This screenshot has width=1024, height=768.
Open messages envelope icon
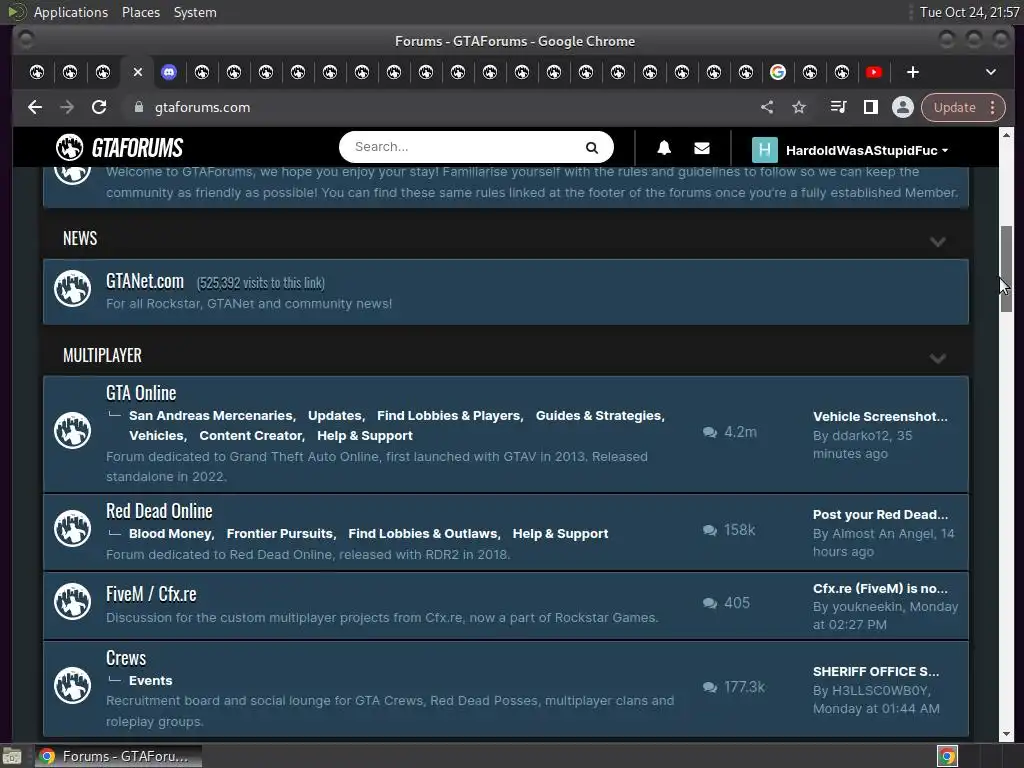pyautogui.click(x=702, y=148)
